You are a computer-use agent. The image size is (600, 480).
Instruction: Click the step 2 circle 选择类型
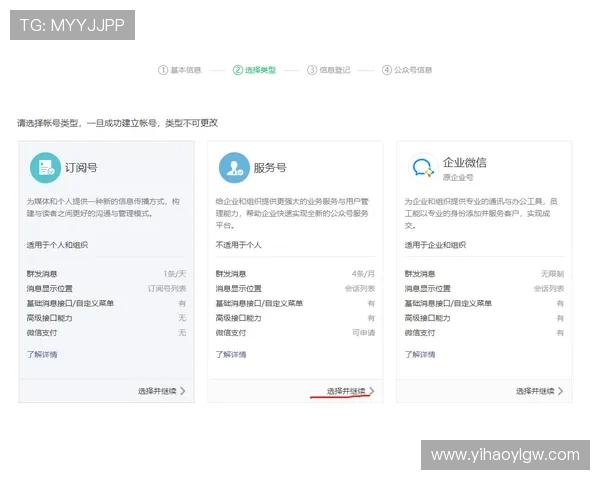pos(238,70)
